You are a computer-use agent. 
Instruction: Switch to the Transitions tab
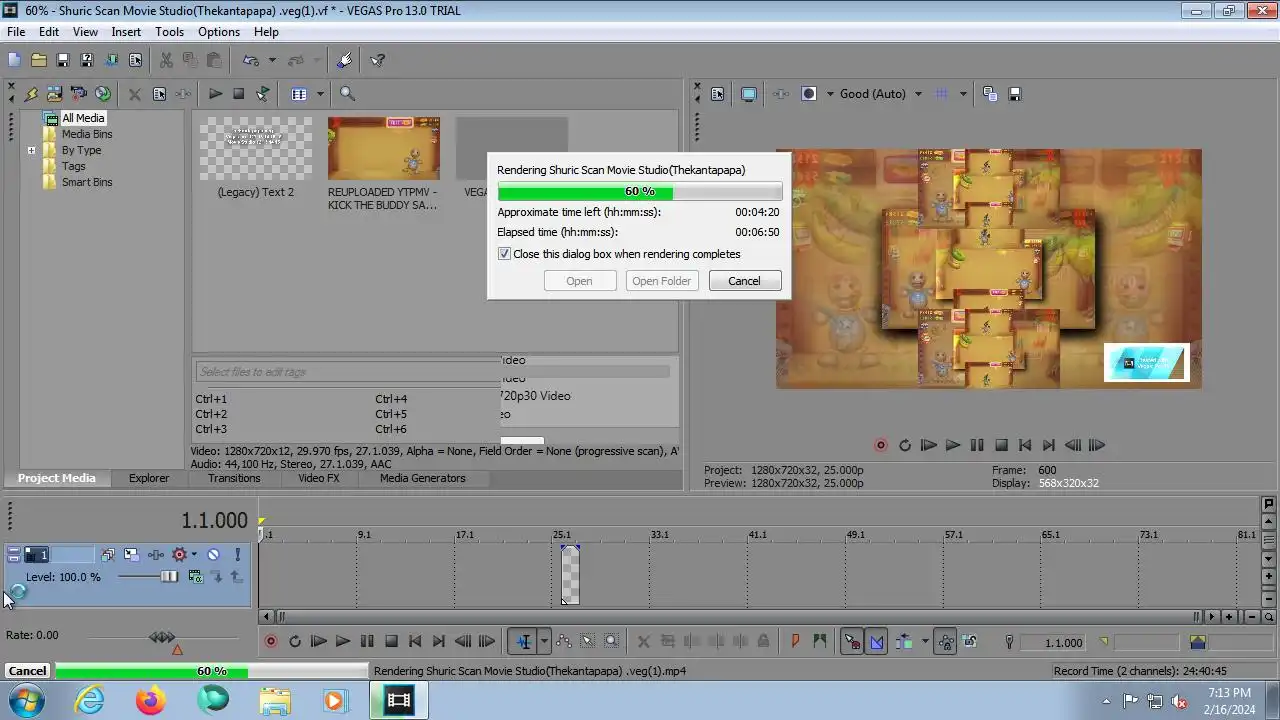click(234, 478)
